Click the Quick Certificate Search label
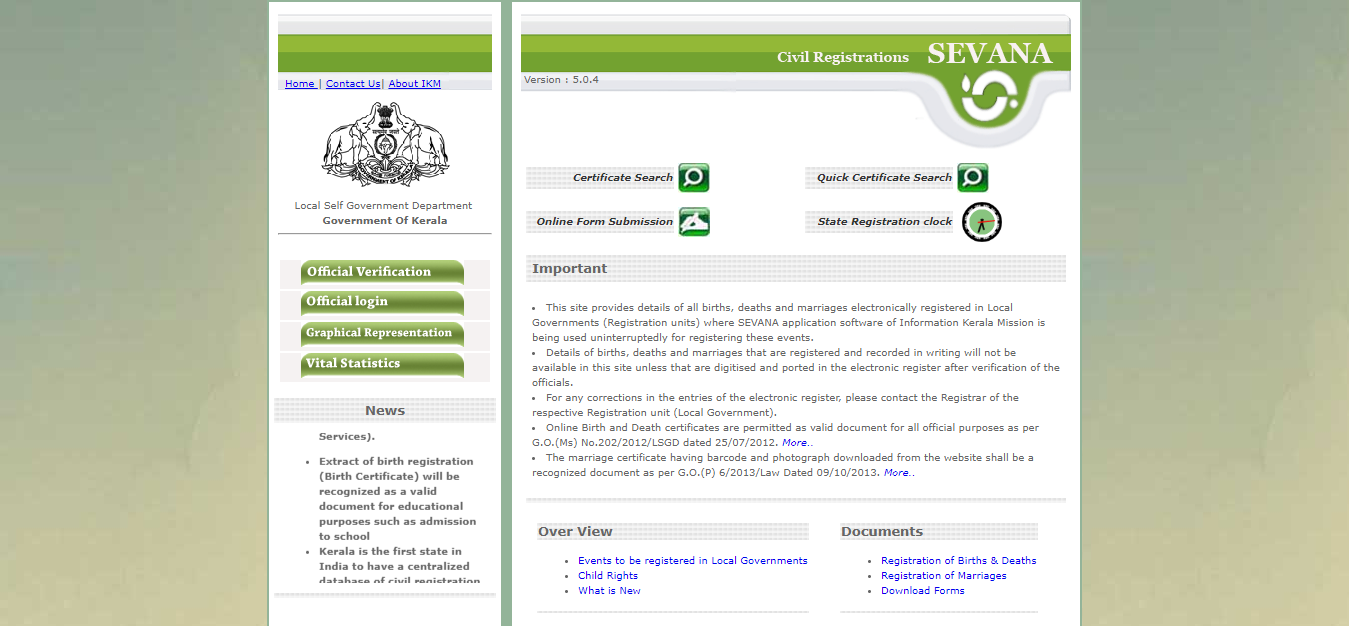This screenshot has height=626, width=1349. (884, 178)
